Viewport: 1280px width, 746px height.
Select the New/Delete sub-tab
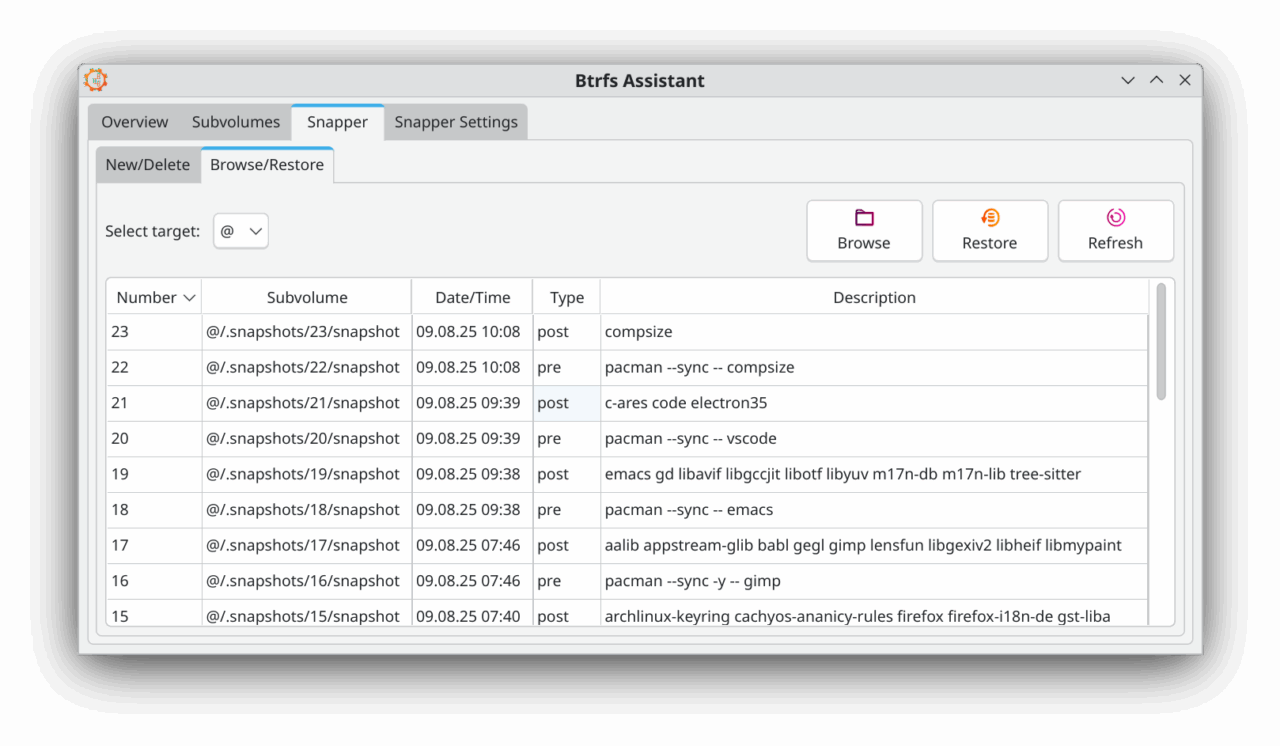click(148, 165)
